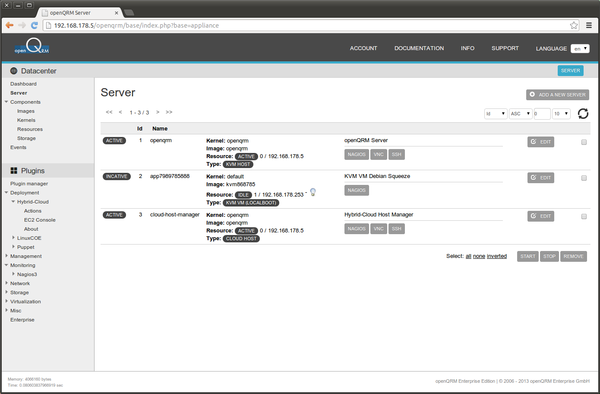Screen dimensions: 600x394
Task: Expand the LinuxCOE tree node
Action: click(13, 238)
